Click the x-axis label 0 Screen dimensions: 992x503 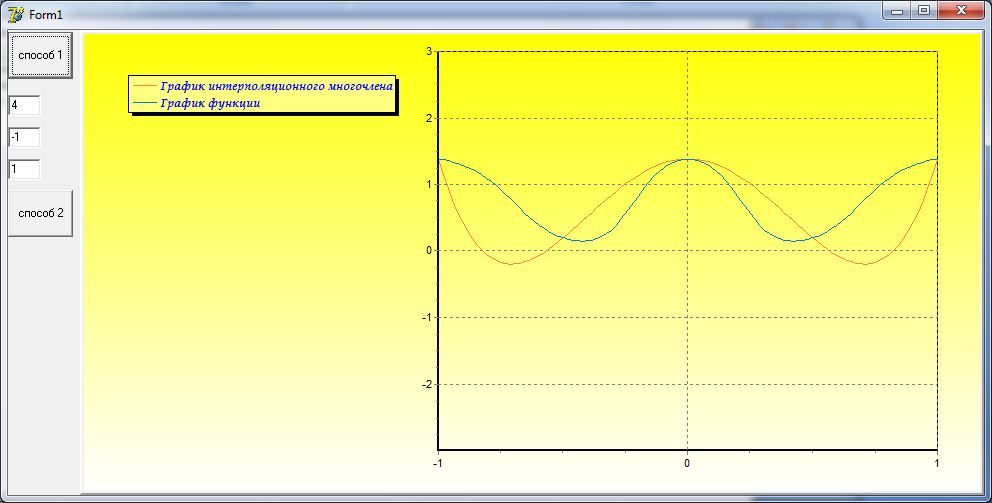click(x=687, y=463)
